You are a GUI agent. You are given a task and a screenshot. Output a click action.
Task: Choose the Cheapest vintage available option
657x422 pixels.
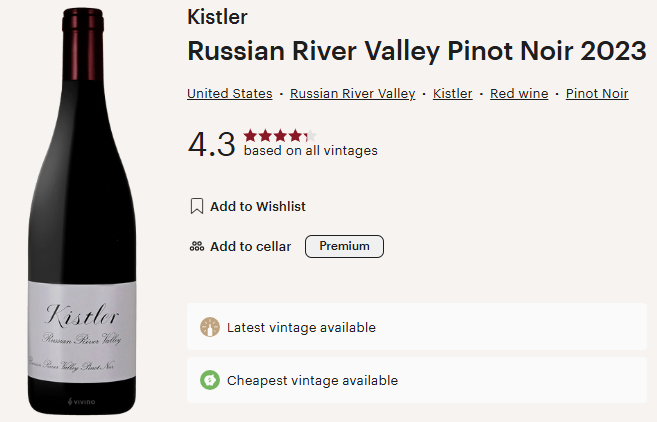[312, 381]
